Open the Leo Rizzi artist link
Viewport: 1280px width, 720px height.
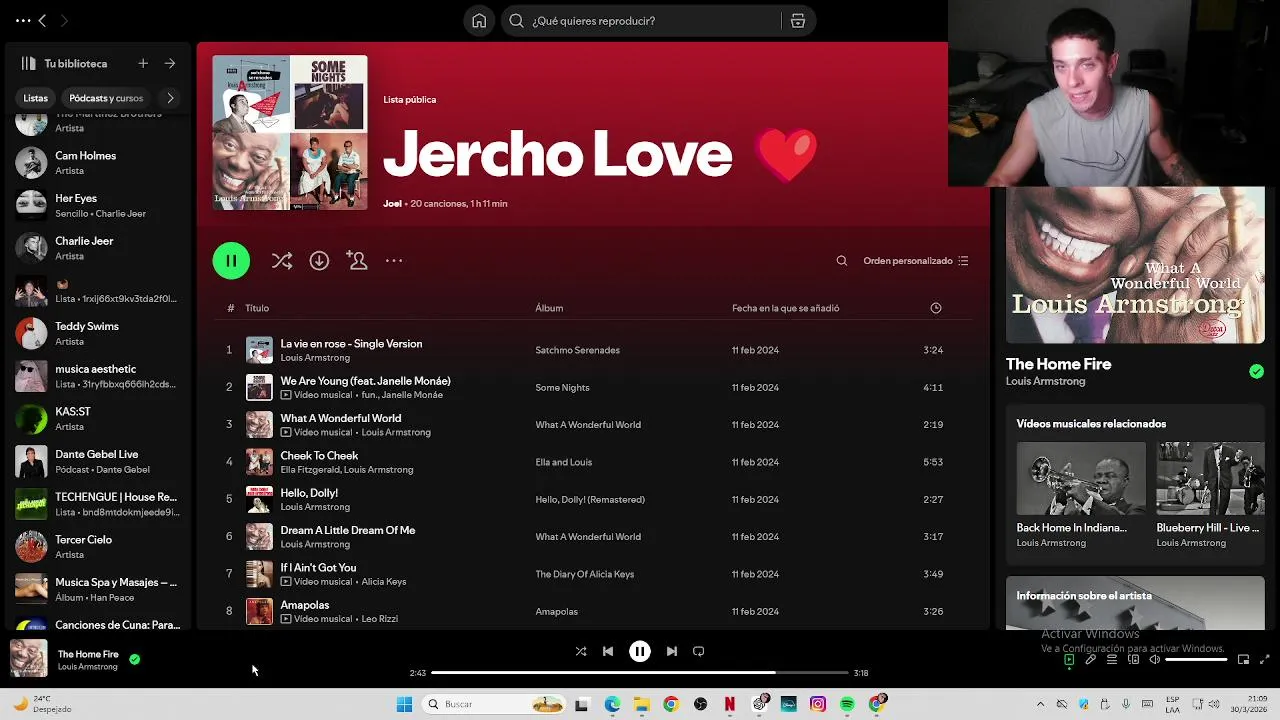click(x=379, y=619)
